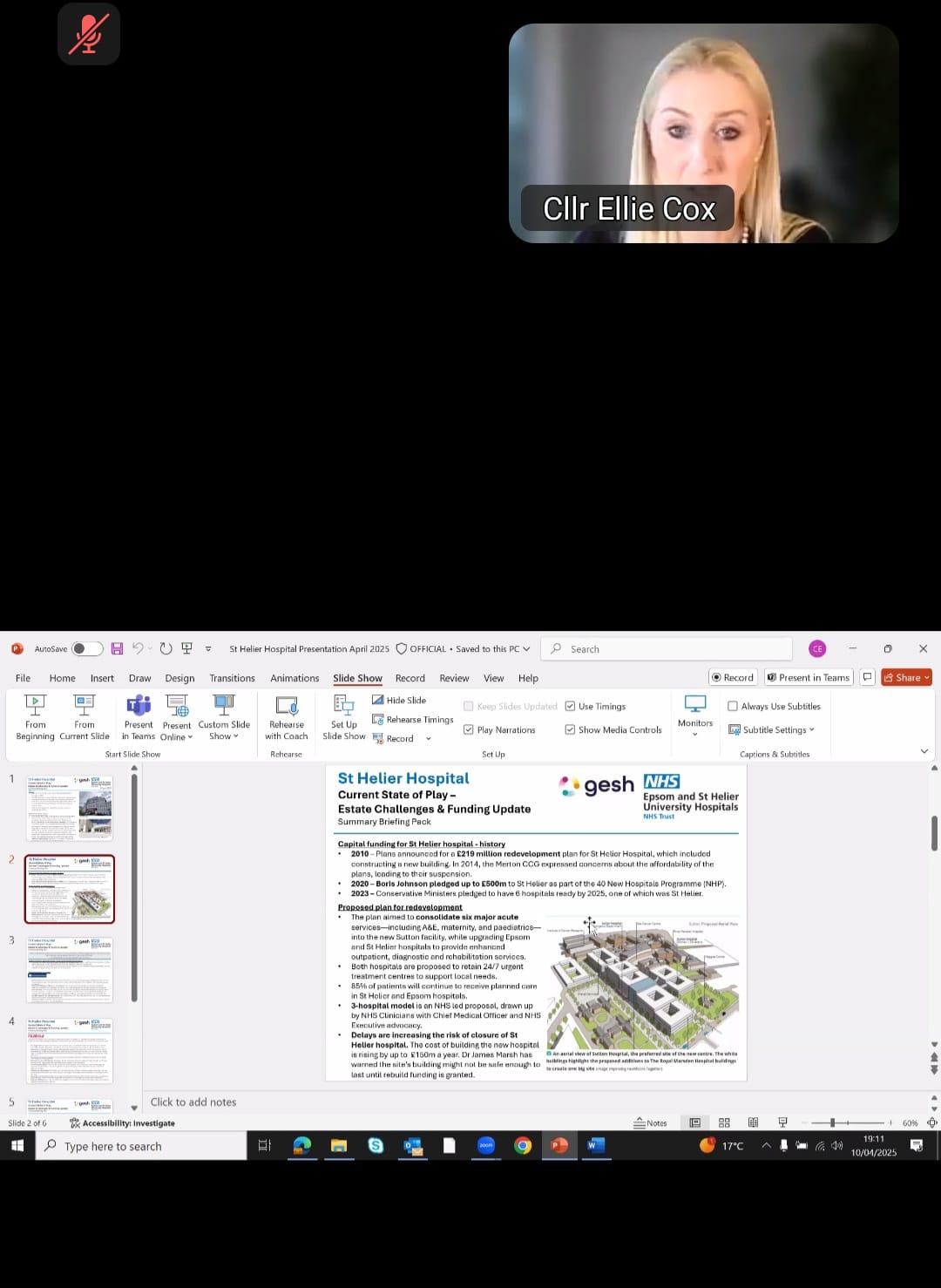The image size is (941, 1288).
Task: Expand the Monitors dropdown
Action: pyautogui.click(x=695, y=717)
